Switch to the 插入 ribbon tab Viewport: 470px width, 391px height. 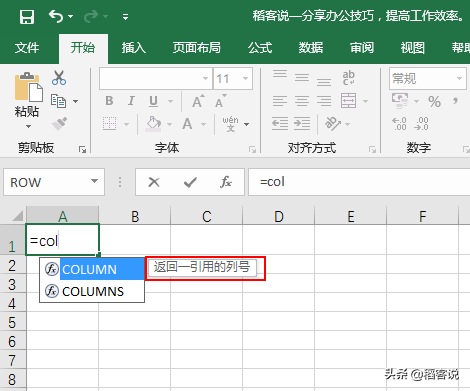pos(134,48)
